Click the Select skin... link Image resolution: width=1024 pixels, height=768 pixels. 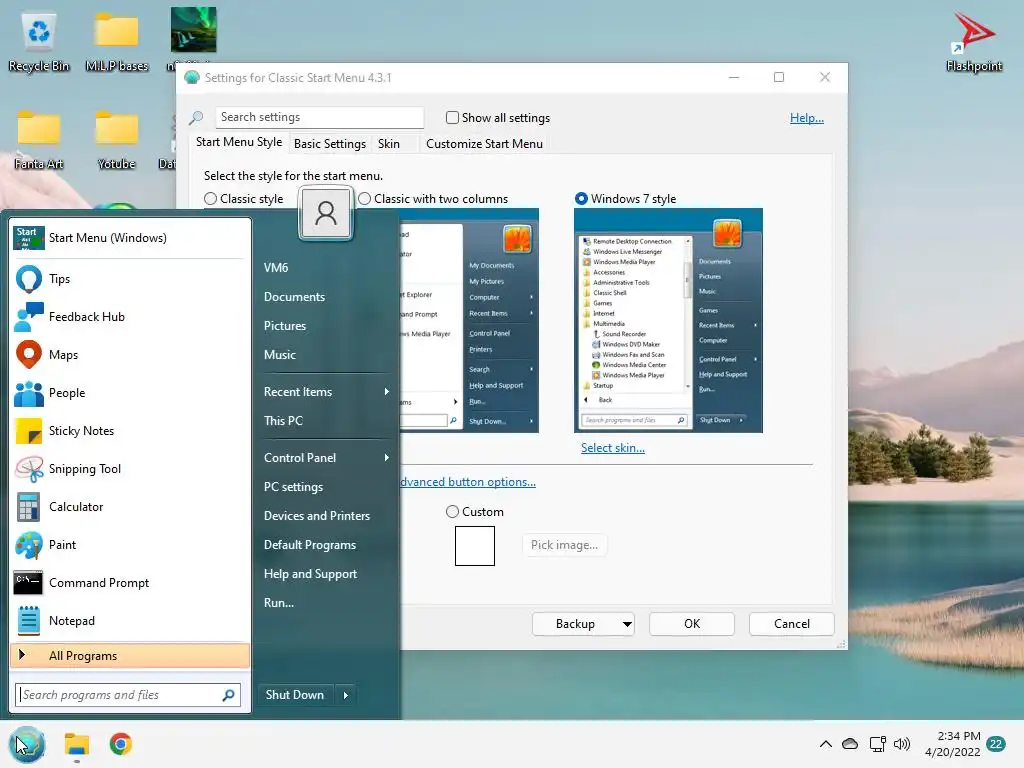click(613, 448)
